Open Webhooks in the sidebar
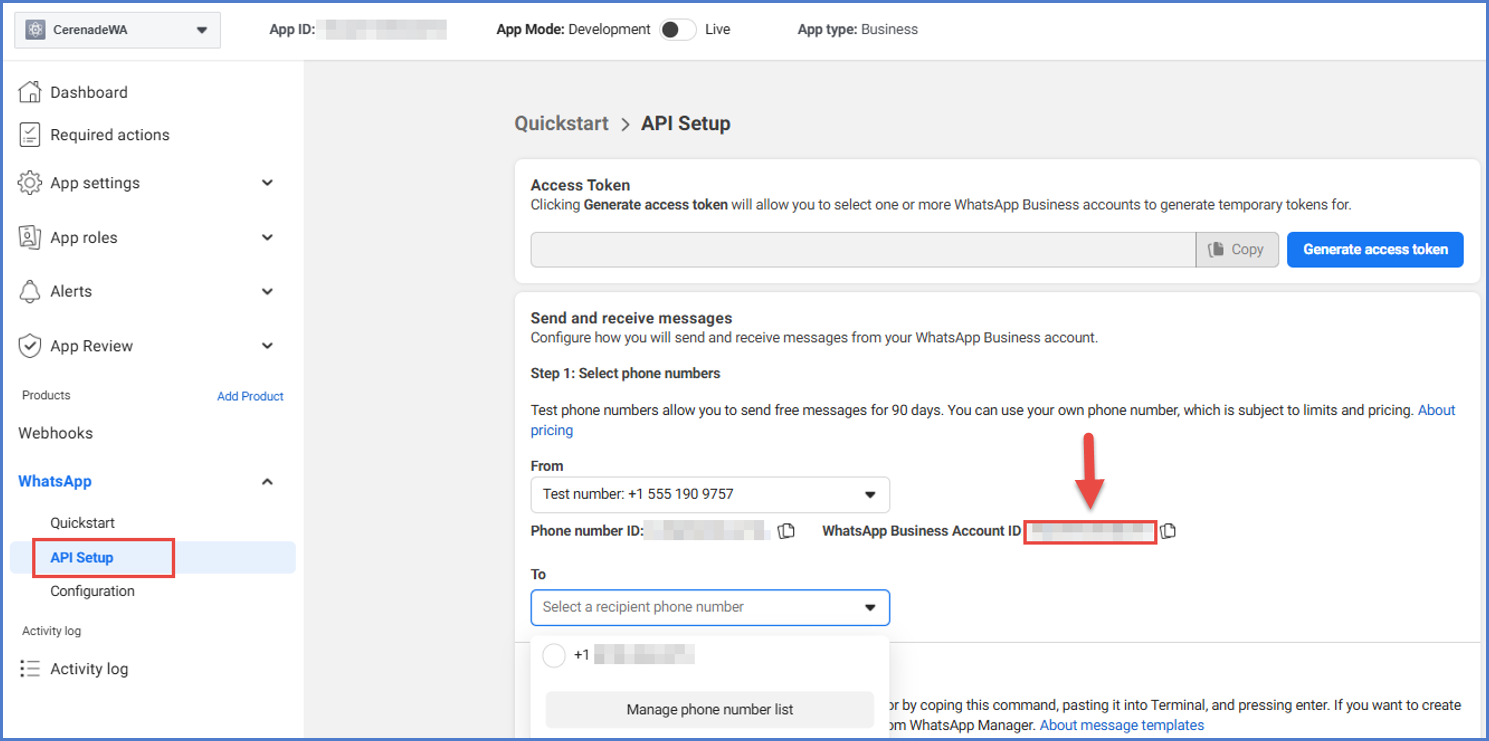Image resolution: width=1489 pixels, height=741 pixels. coord(55,433)
